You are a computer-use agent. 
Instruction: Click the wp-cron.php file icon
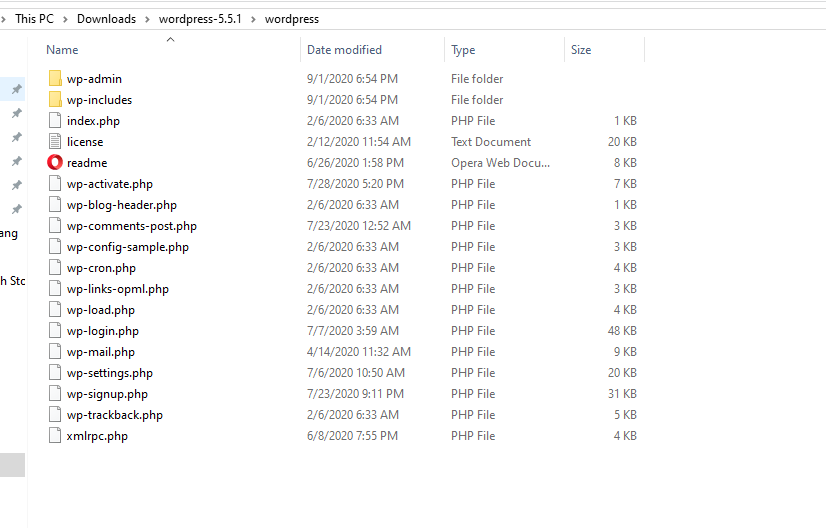coord(55,268)
